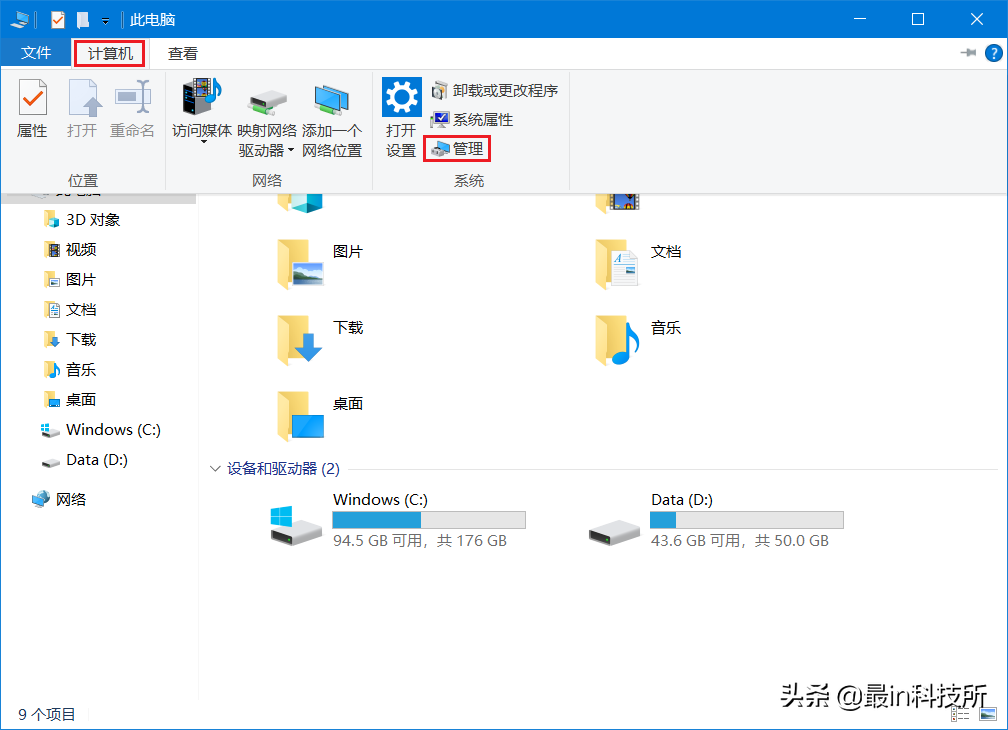Screen dimensions: 1008x730
Task: Click the 94.5 GB 可用 text
Action: 377,541
